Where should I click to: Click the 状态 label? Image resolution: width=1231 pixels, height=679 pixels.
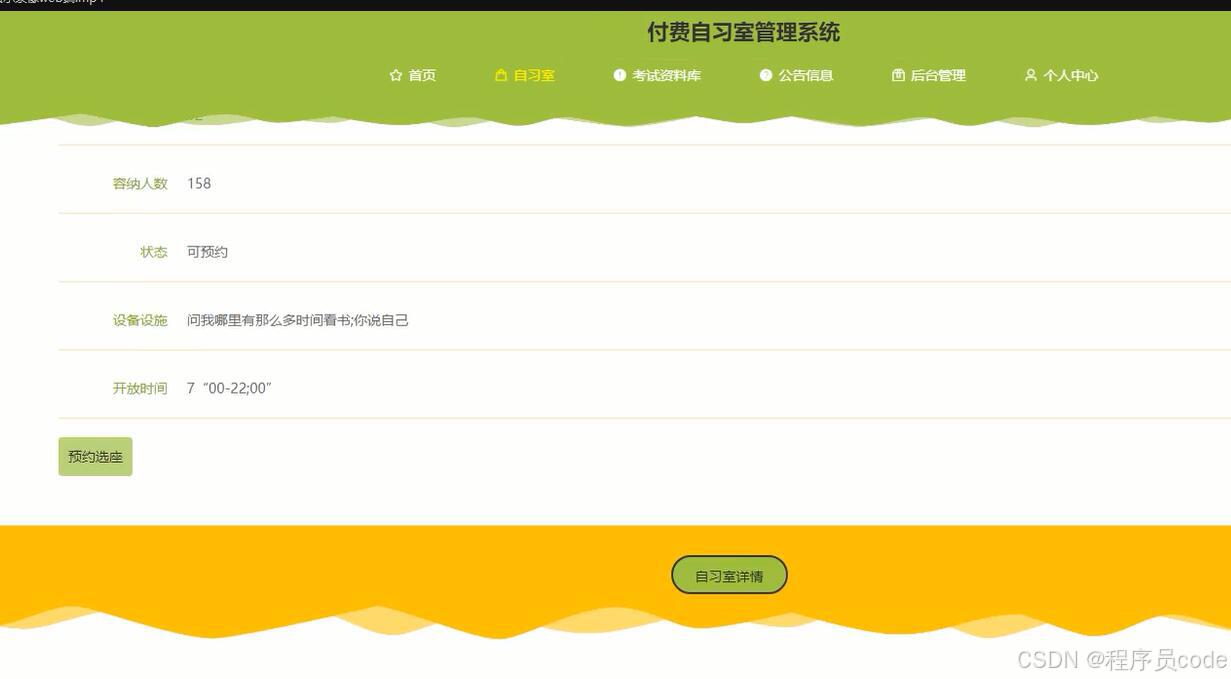[154, 252]
